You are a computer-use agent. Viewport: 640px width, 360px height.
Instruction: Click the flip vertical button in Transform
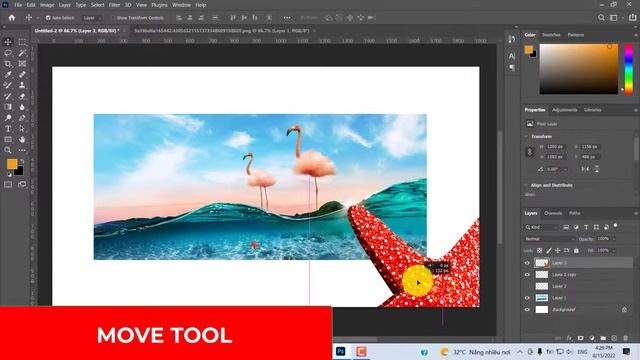tap(597, 169)
